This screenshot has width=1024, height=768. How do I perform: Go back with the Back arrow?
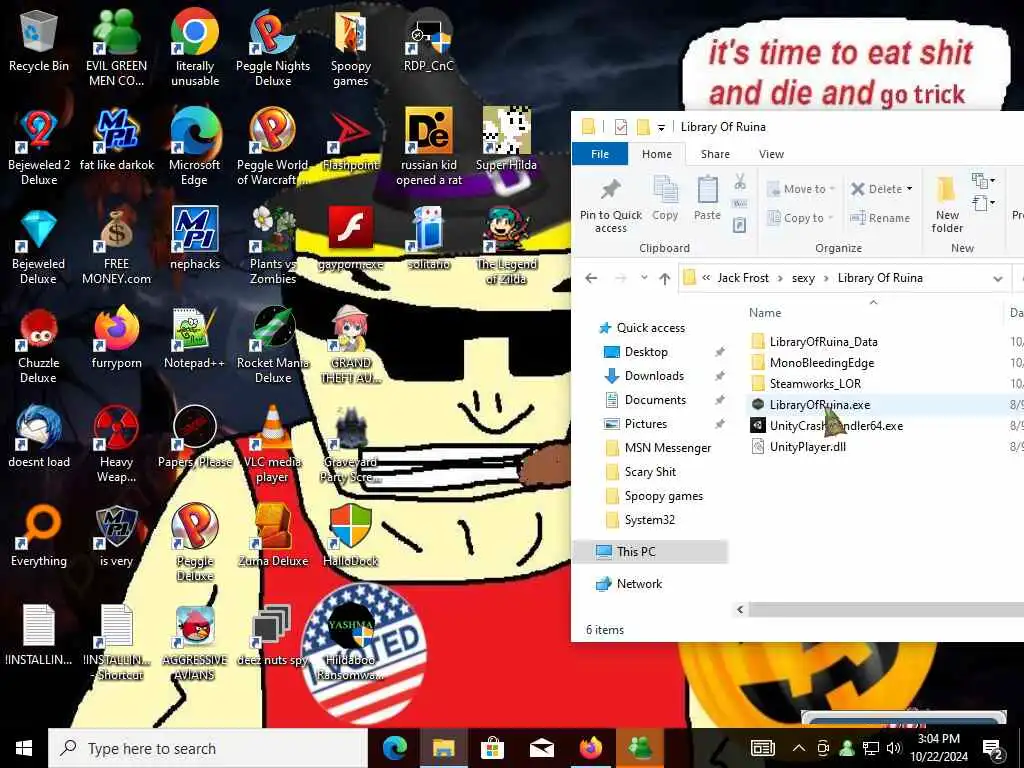click(591, 278)
